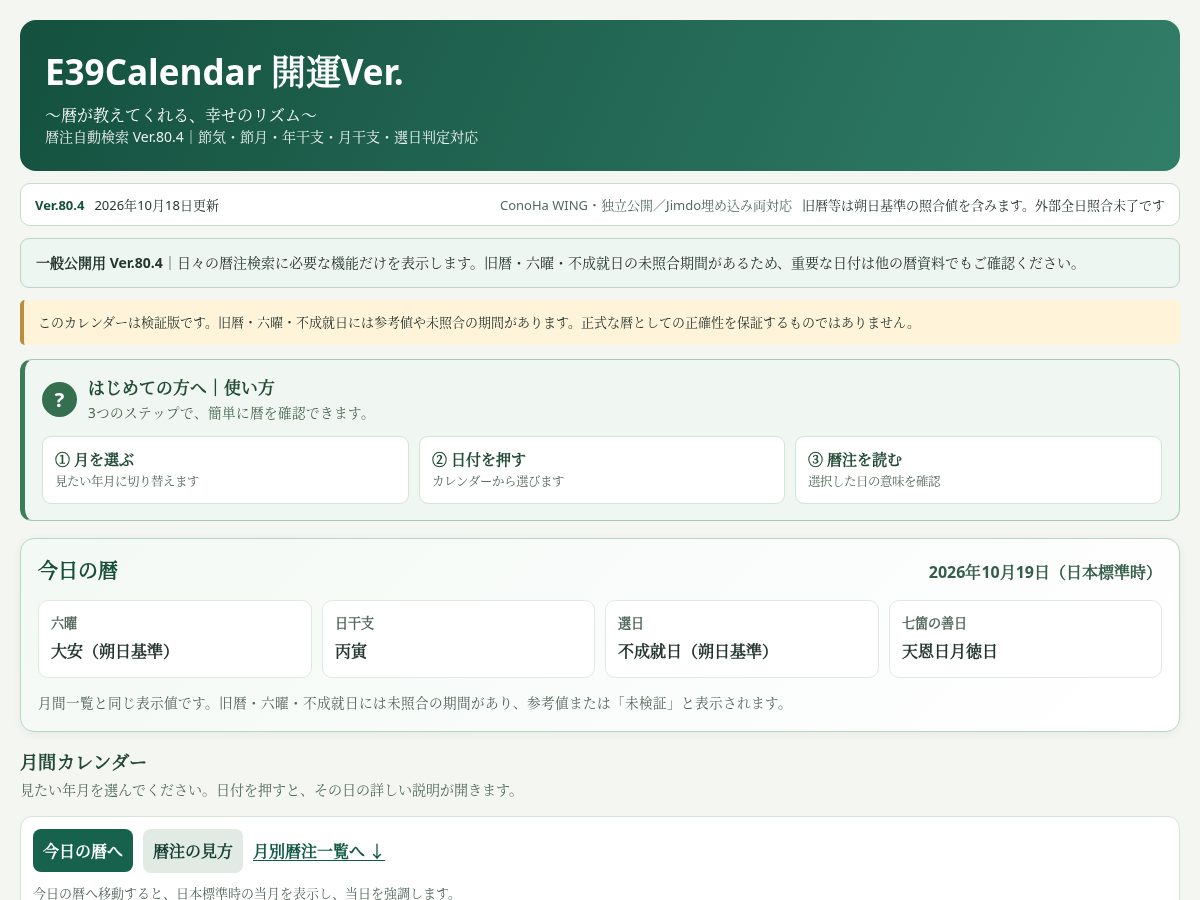Click the 2026年10月18日更新 date text
This screenshot has width=1200, height=900.
click(156, 206)
